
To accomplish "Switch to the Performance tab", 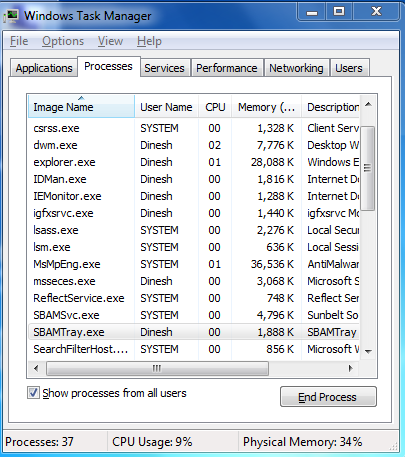I will click(x=227, y=68).
